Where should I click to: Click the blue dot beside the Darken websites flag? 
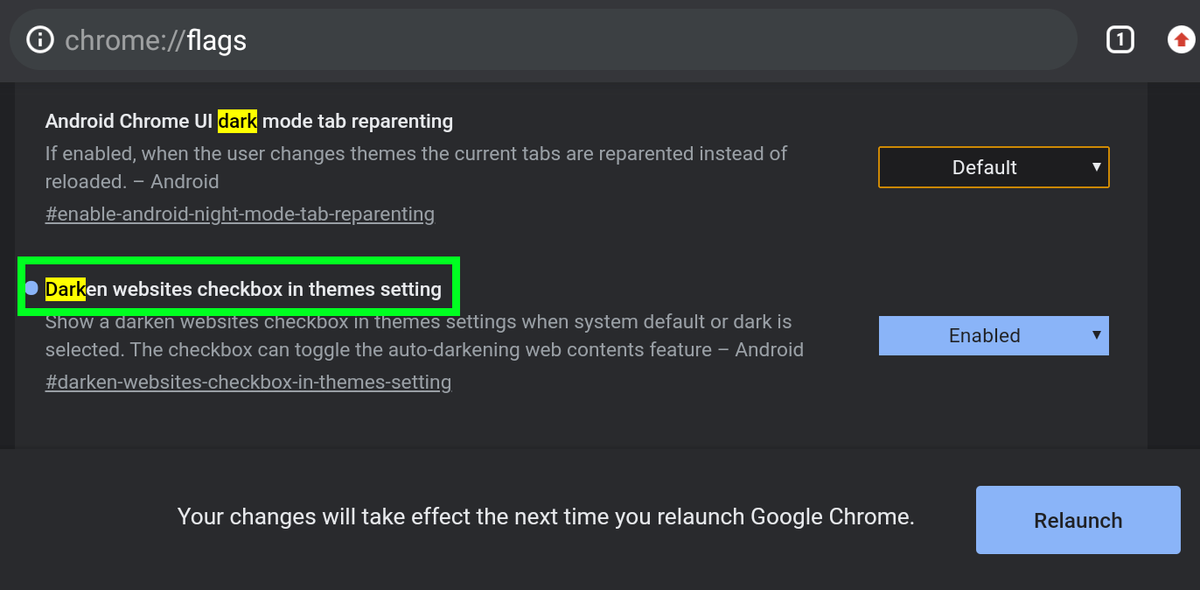pos(31,288)
